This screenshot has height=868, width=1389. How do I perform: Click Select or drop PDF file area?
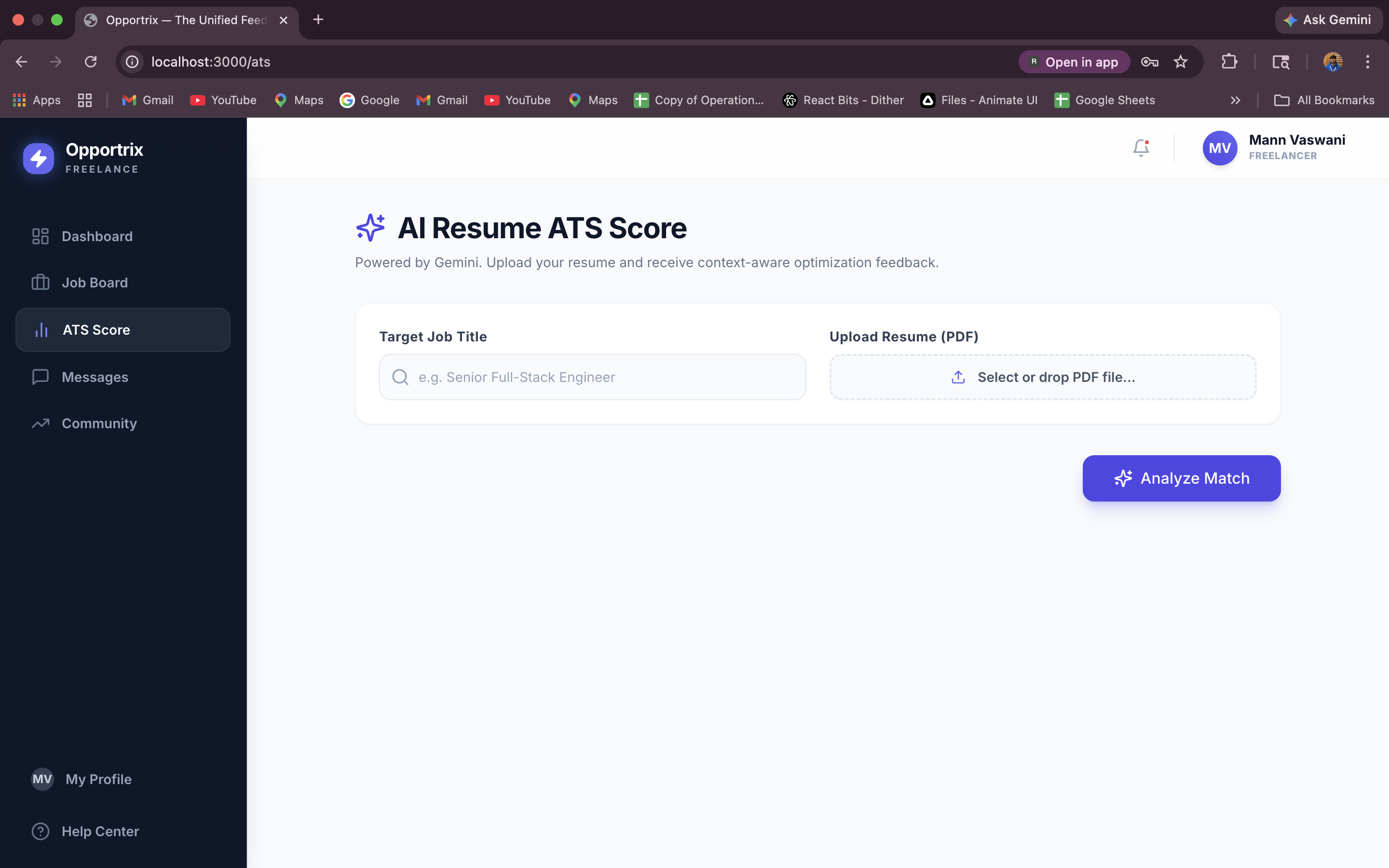(x=1042, y=377)
